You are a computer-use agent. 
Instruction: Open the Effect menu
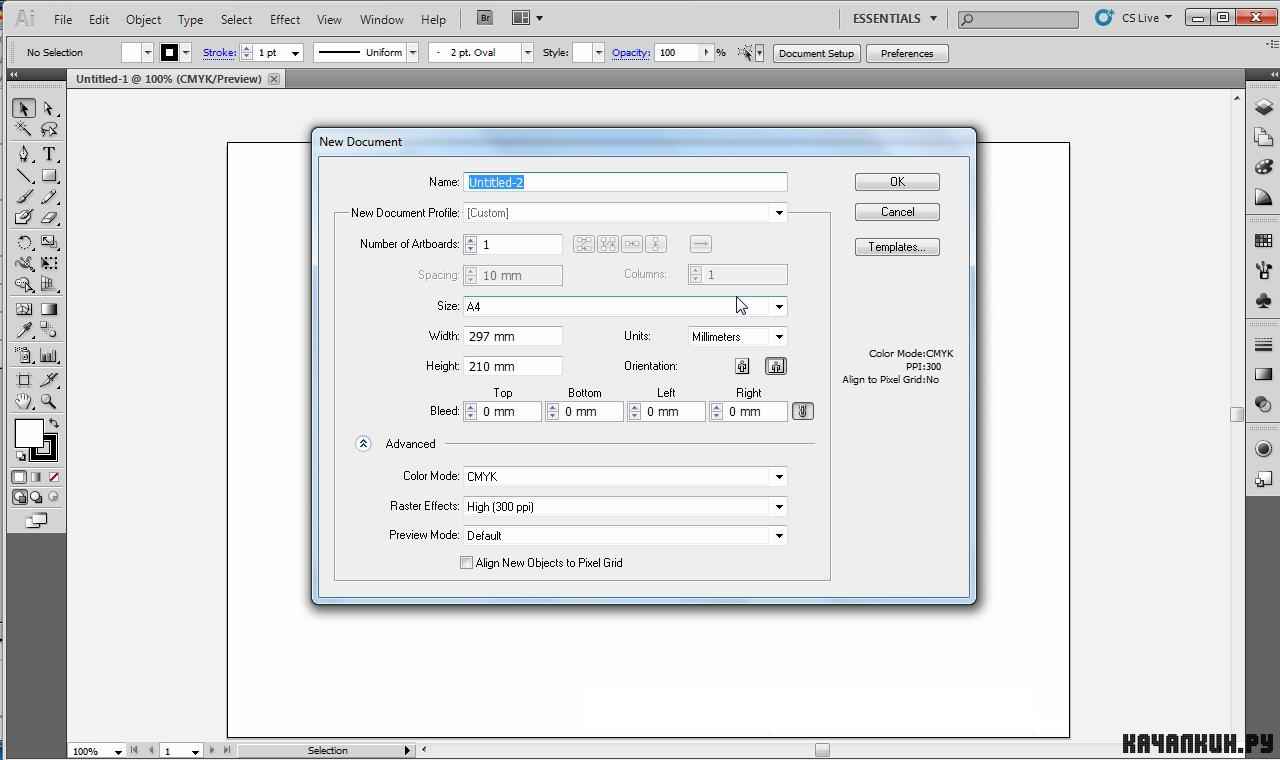(285, 19)
